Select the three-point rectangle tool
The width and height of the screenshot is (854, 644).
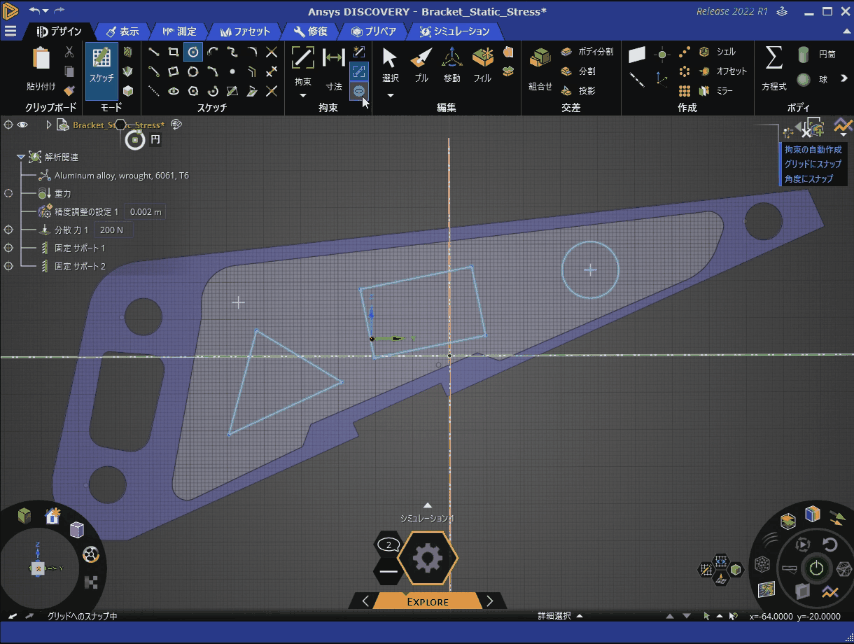pos(173,71)
